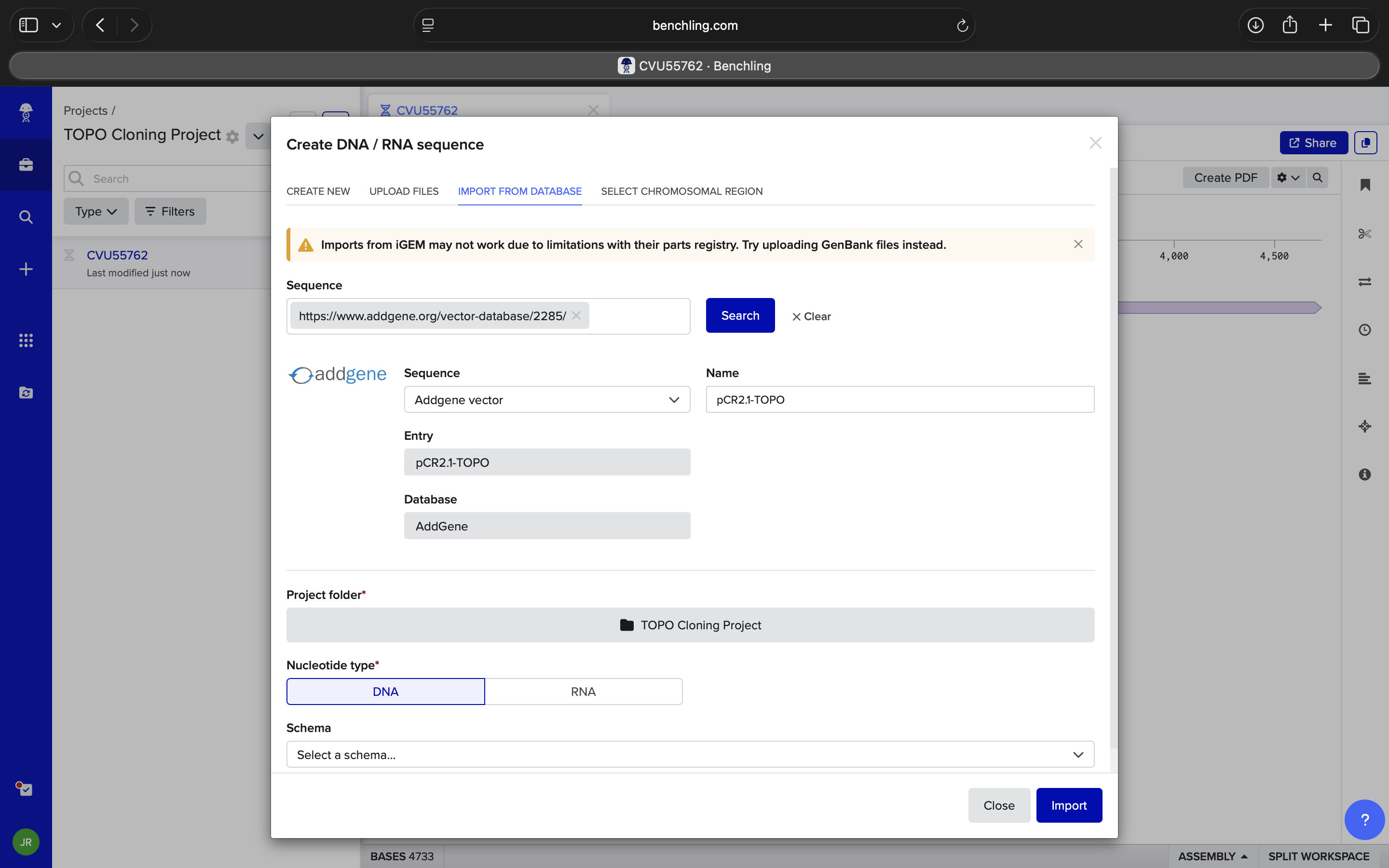The image size is (1389, 868).
Task: Click the Name field containing pCR2.1-TOPO
Action: [x=900, y=400]
